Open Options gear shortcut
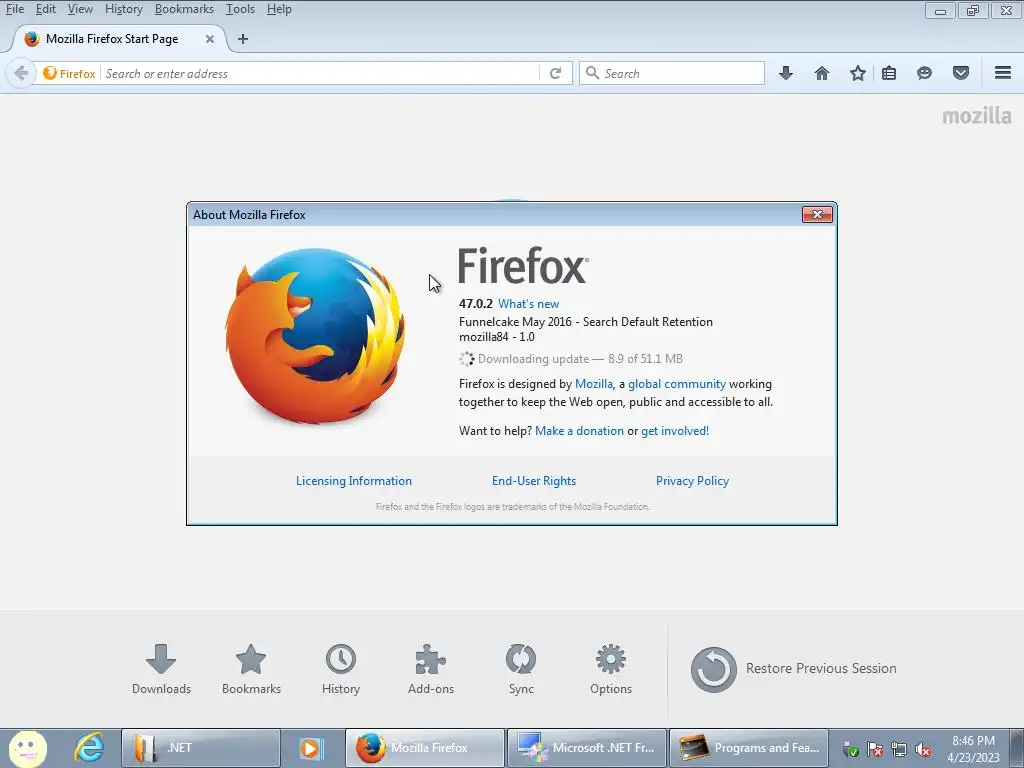This screenshot has width=1024, height=768. [x=611, y=669]
